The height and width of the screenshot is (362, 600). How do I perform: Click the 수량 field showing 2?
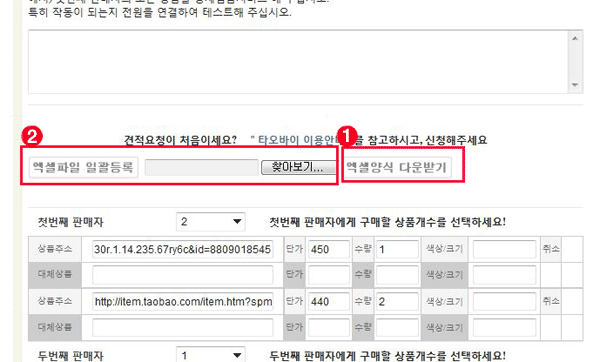tap(397, 302)
